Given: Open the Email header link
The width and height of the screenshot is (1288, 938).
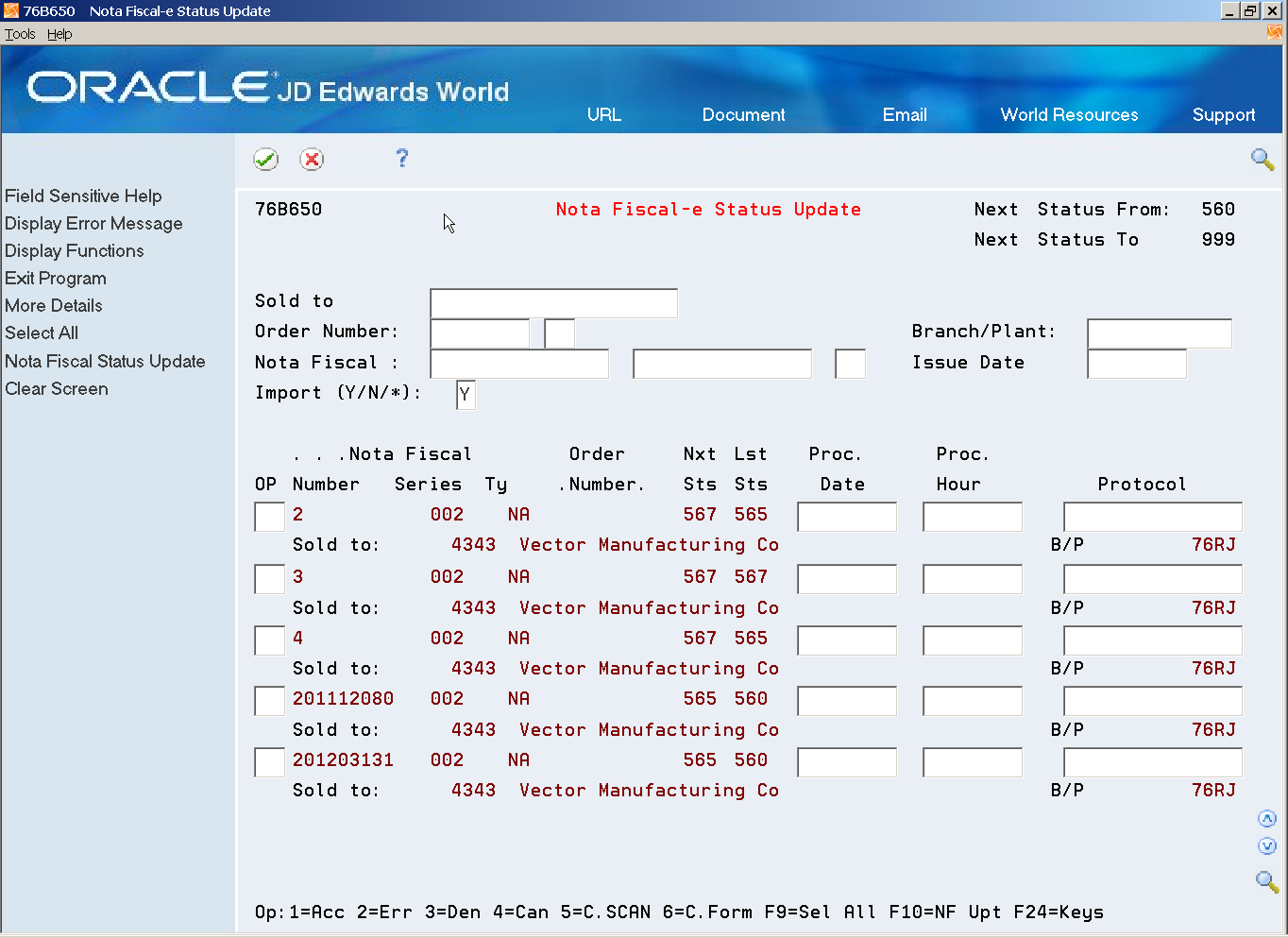Looking at the screenshot, I should click(x=905, y=114).
